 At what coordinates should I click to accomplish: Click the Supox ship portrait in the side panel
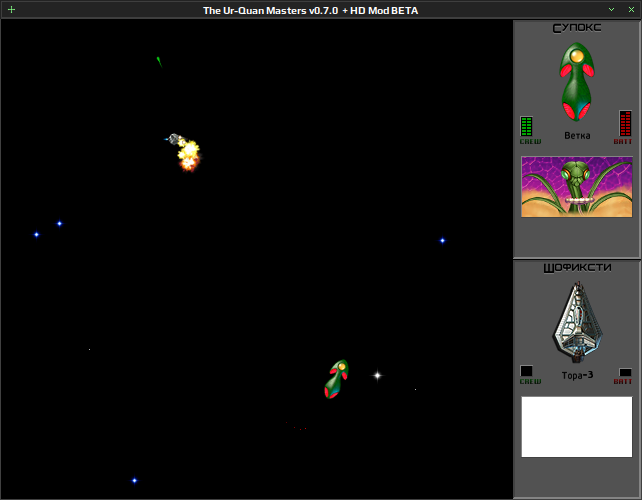[x=577, y=82]
